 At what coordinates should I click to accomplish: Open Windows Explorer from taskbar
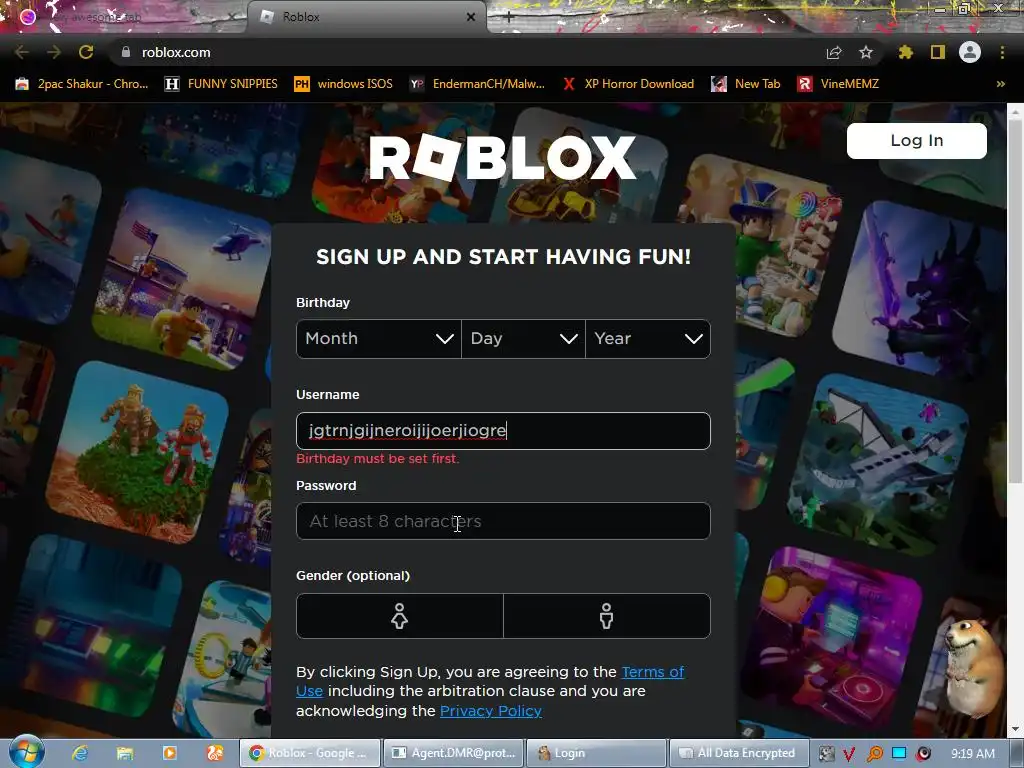pyautogui.click(x=125, y=753)
